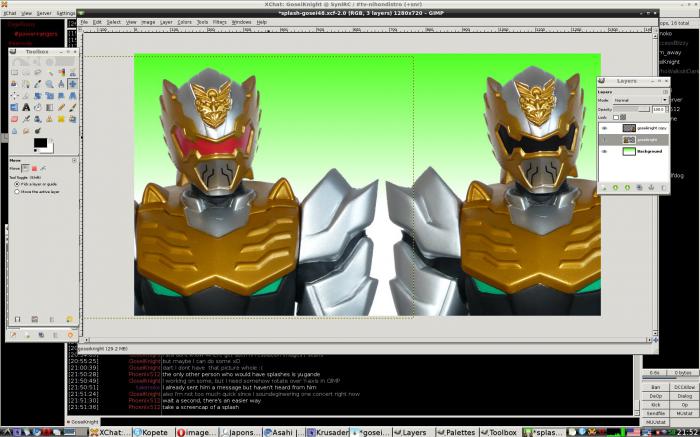Open the layer Mode dropdown
700x437 pixels.
[641, 100]
